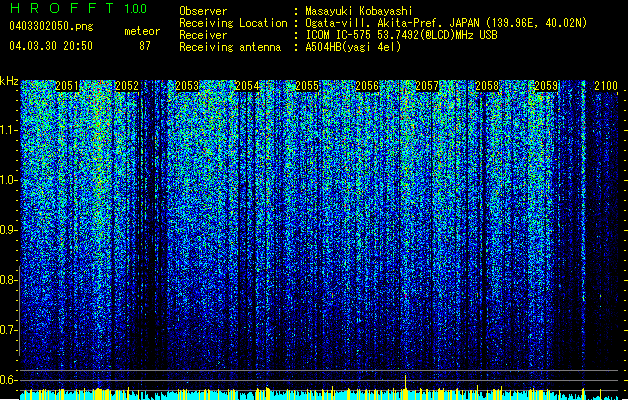Click the kHz axis unit label
This screenshot has width=629, height=400.
9,81
